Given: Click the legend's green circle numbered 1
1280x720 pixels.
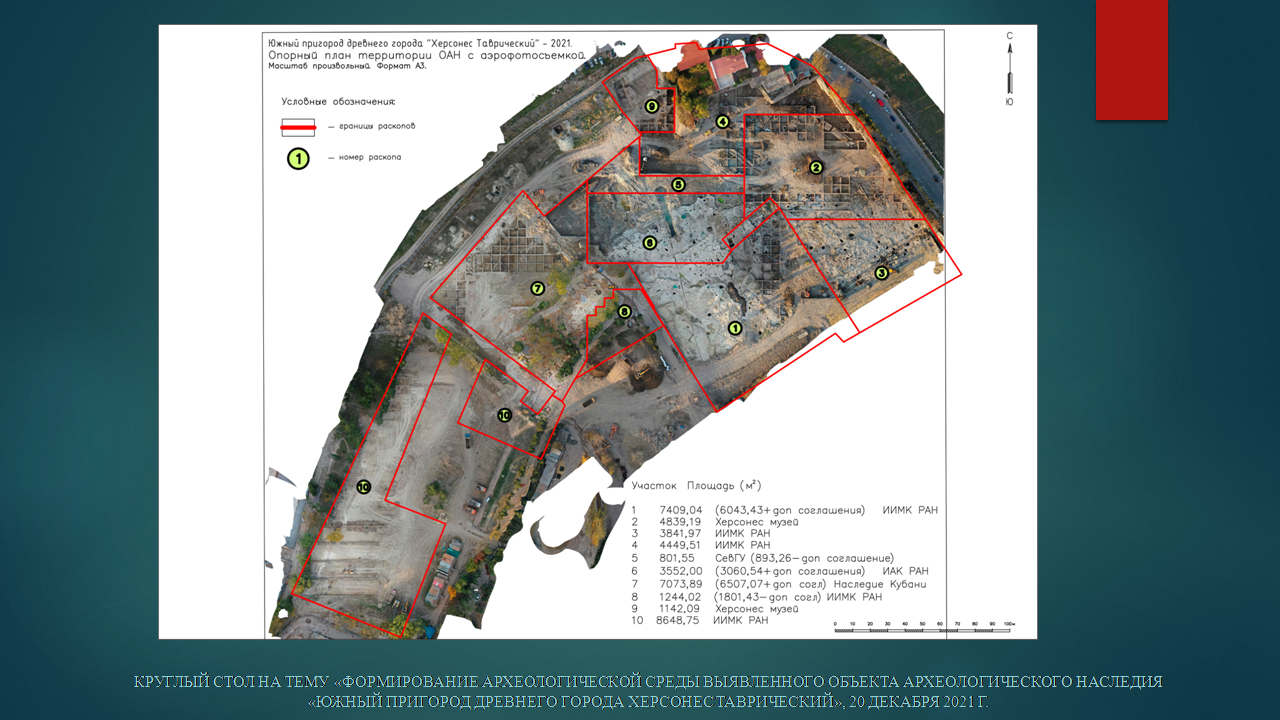Looking at the screenshot, I should (298, 158).
